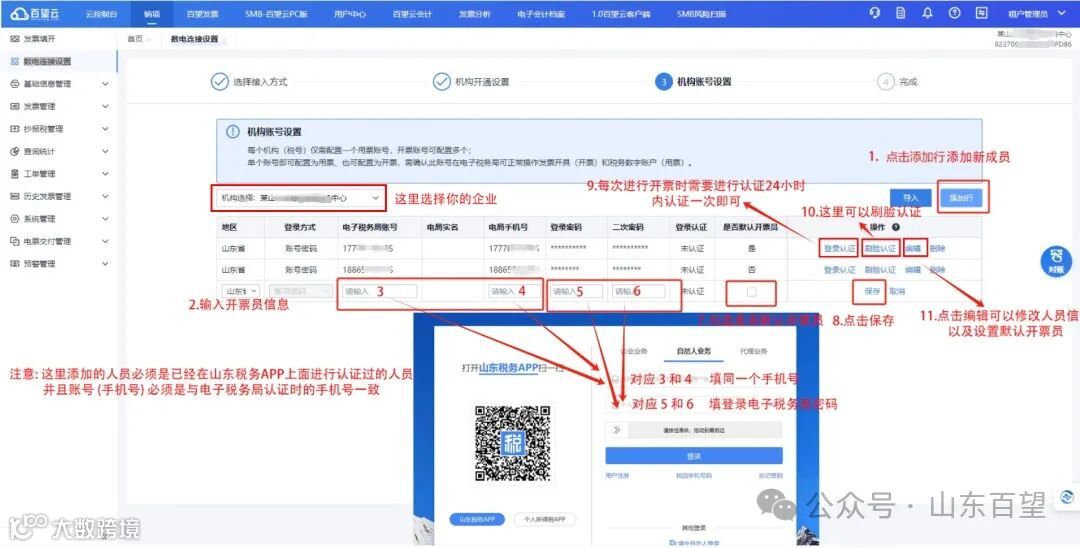Open the 百望云会计 top menu
Screen dimensions: 1080x548
pos(412,14)
